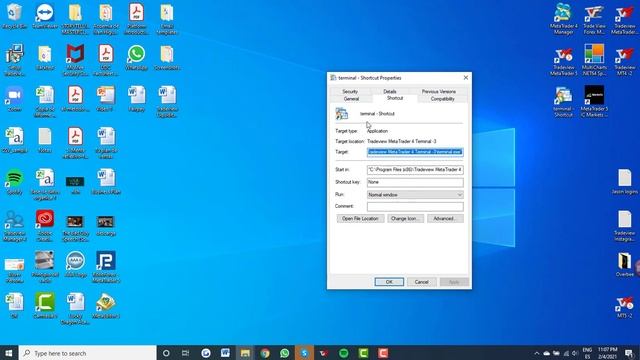Select the MetaTrader 5 IC Markets icon
The image size is (640, 360).
[594, 102]
